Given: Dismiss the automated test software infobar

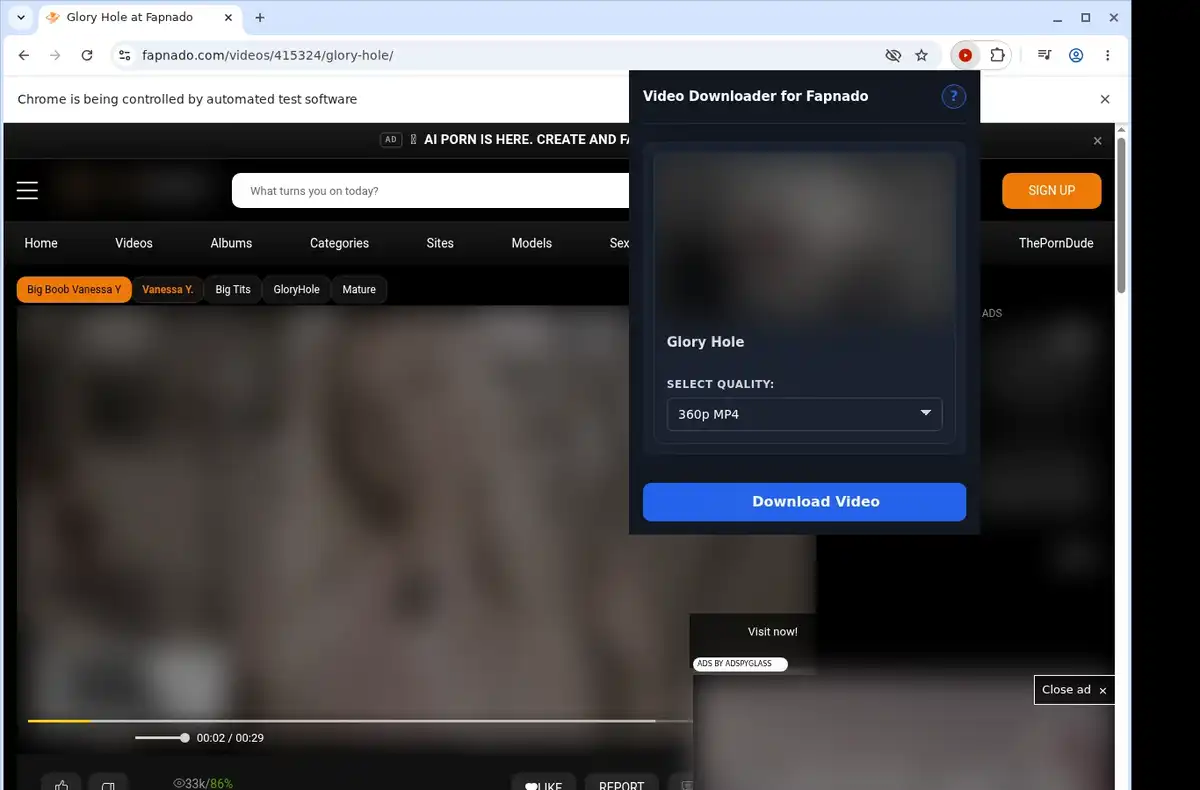Looking at the screenshot, I should tap(1105, 99).
